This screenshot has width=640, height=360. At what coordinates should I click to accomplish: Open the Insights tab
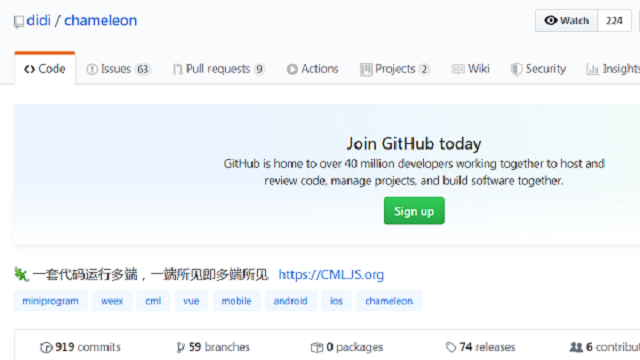click(613, 69)
